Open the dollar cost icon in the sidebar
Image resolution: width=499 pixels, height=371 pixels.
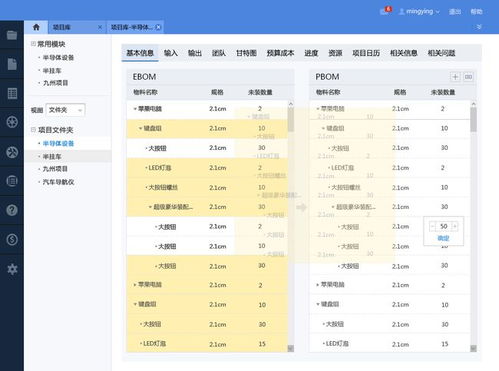(x=12, y=239)
